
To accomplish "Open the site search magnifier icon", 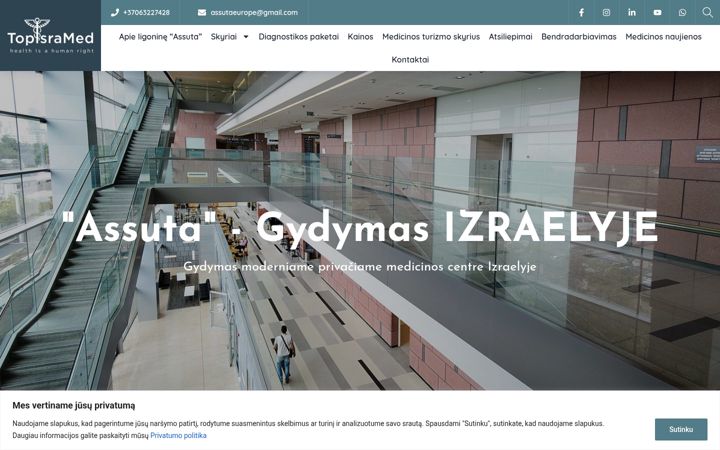I will click(708, 12).
